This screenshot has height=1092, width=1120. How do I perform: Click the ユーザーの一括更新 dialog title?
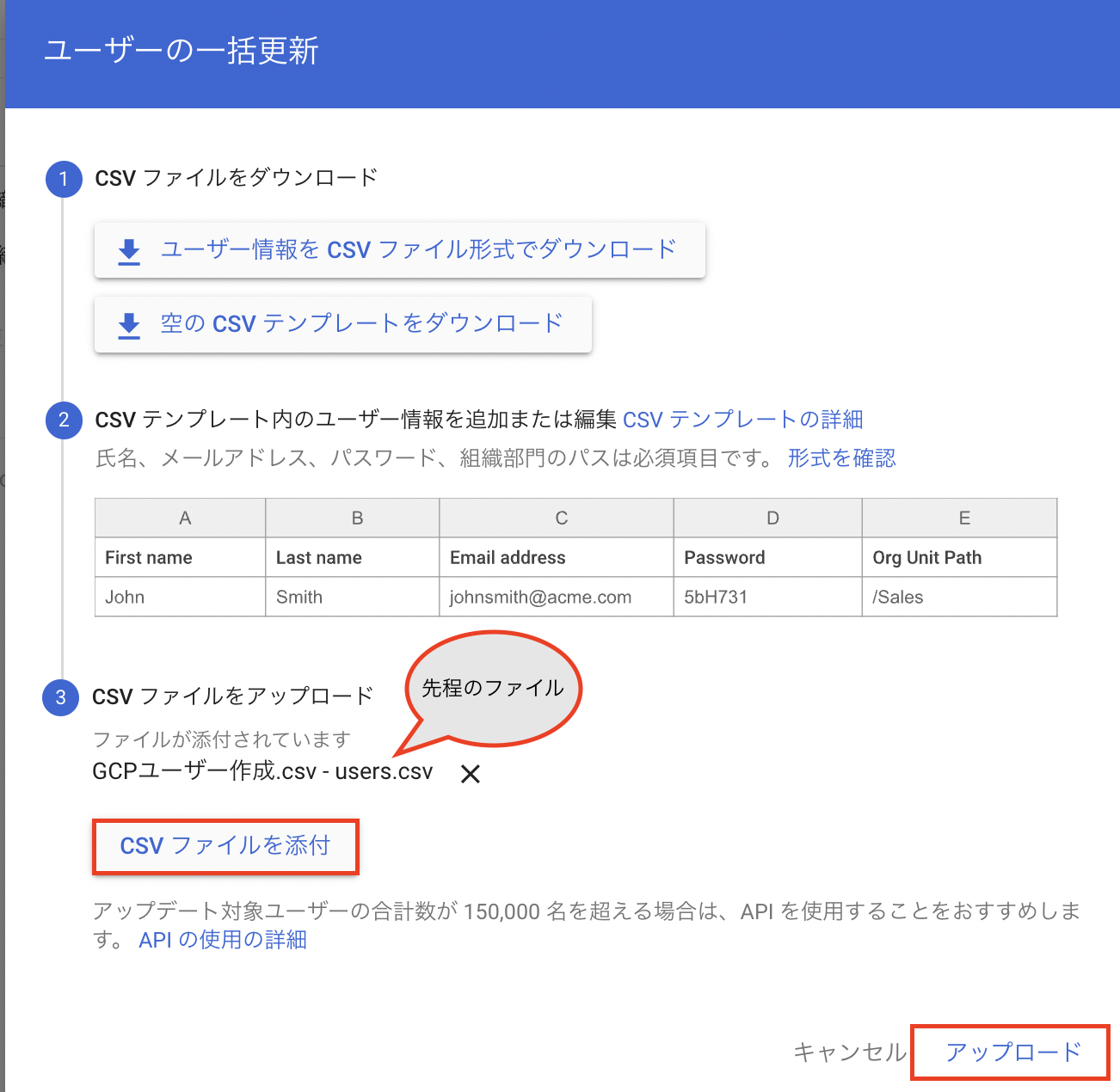click(x=182, y=52)
